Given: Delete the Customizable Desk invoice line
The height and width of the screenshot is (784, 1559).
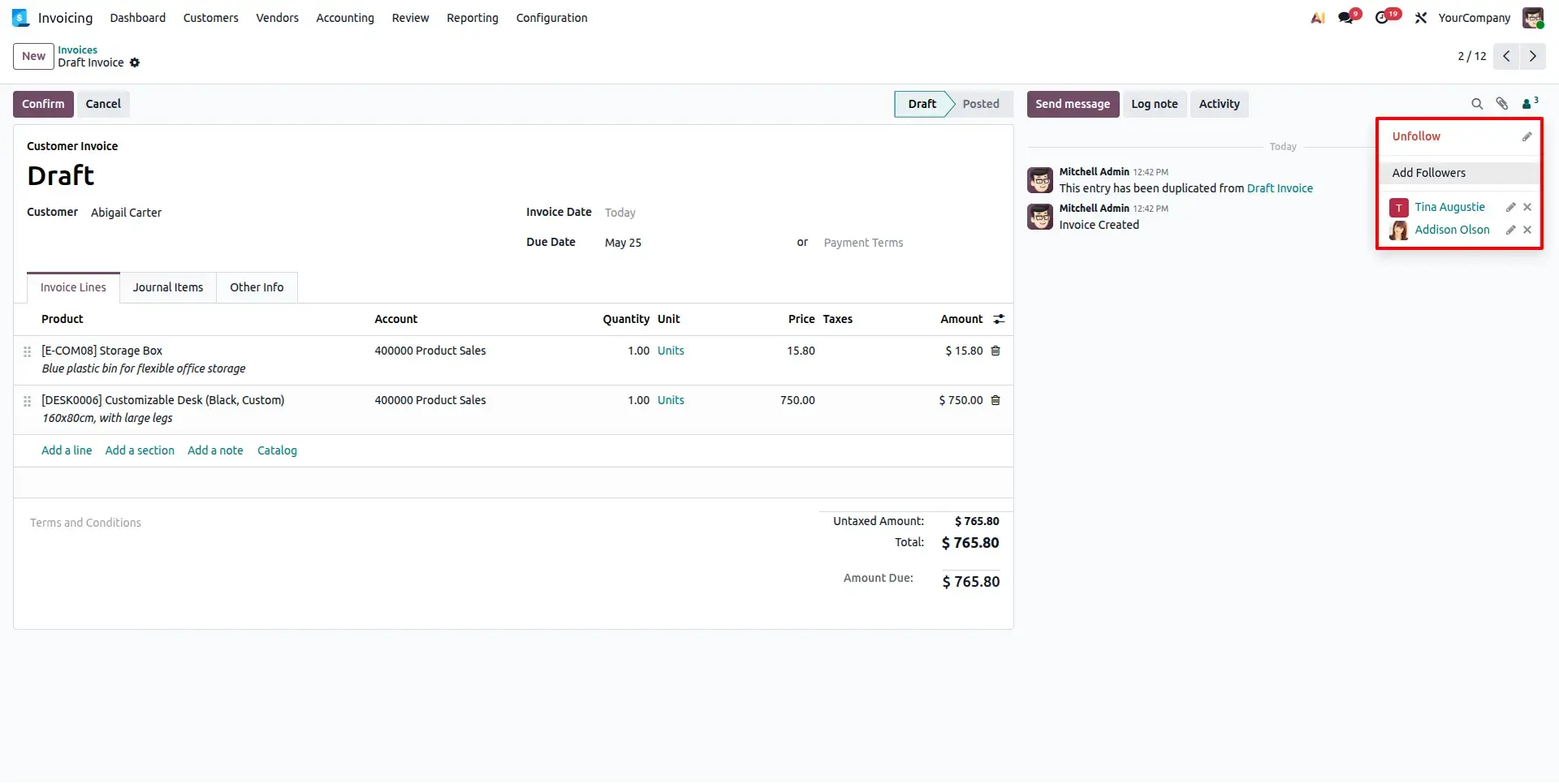Looking at the screenshot, I should (995, 400).
